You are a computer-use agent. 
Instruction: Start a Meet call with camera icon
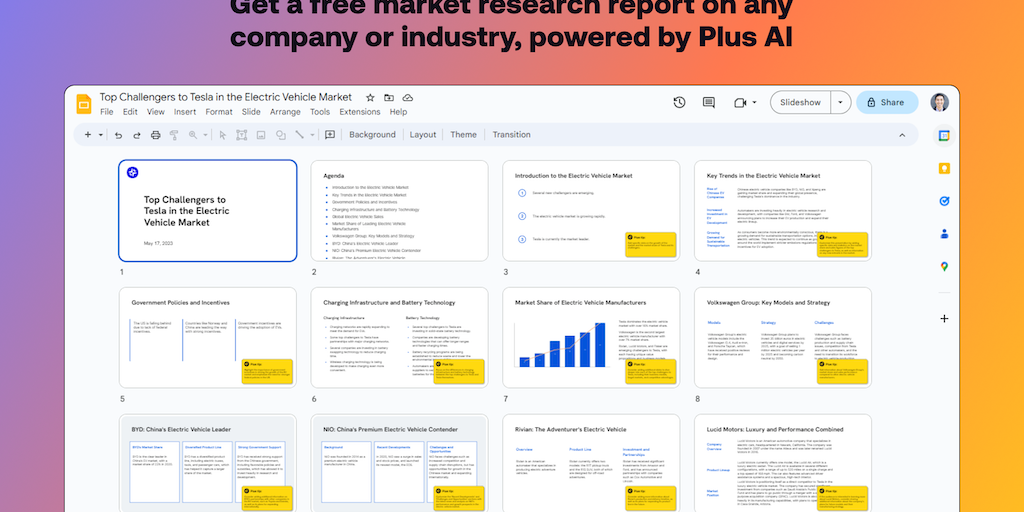point(740,103)
